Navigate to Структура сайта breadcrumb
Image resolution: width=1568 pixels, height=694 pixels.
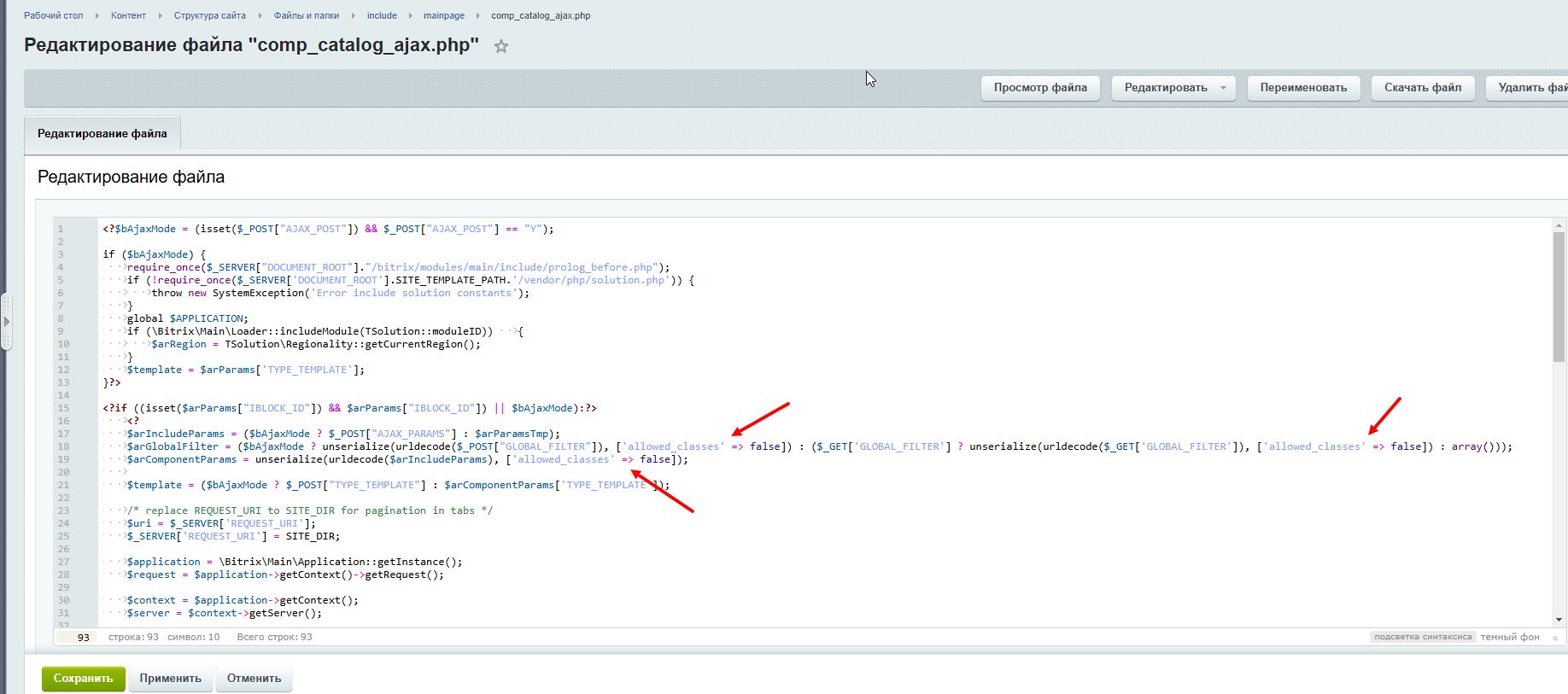point(209,15)
